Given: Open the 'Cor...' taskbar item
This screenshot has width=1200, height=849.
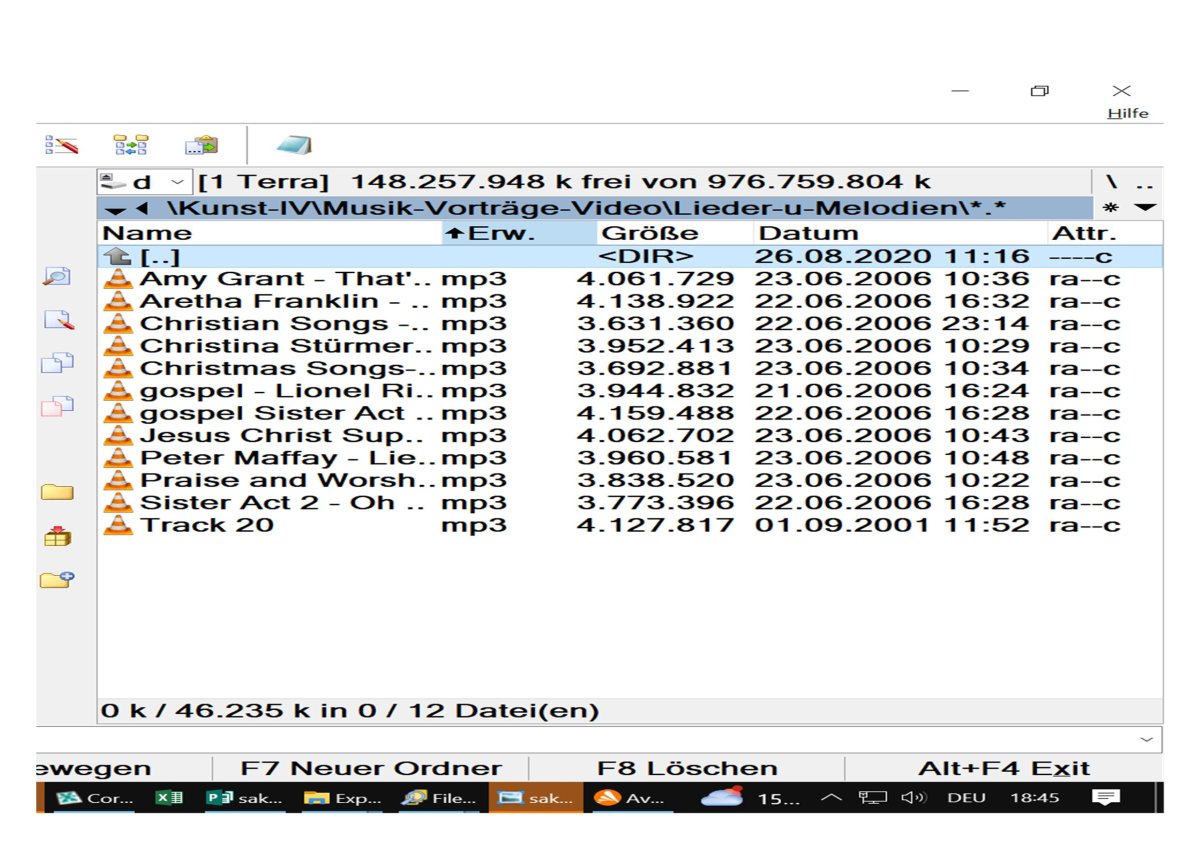Looking at the screenshot, I should point(96,798).
